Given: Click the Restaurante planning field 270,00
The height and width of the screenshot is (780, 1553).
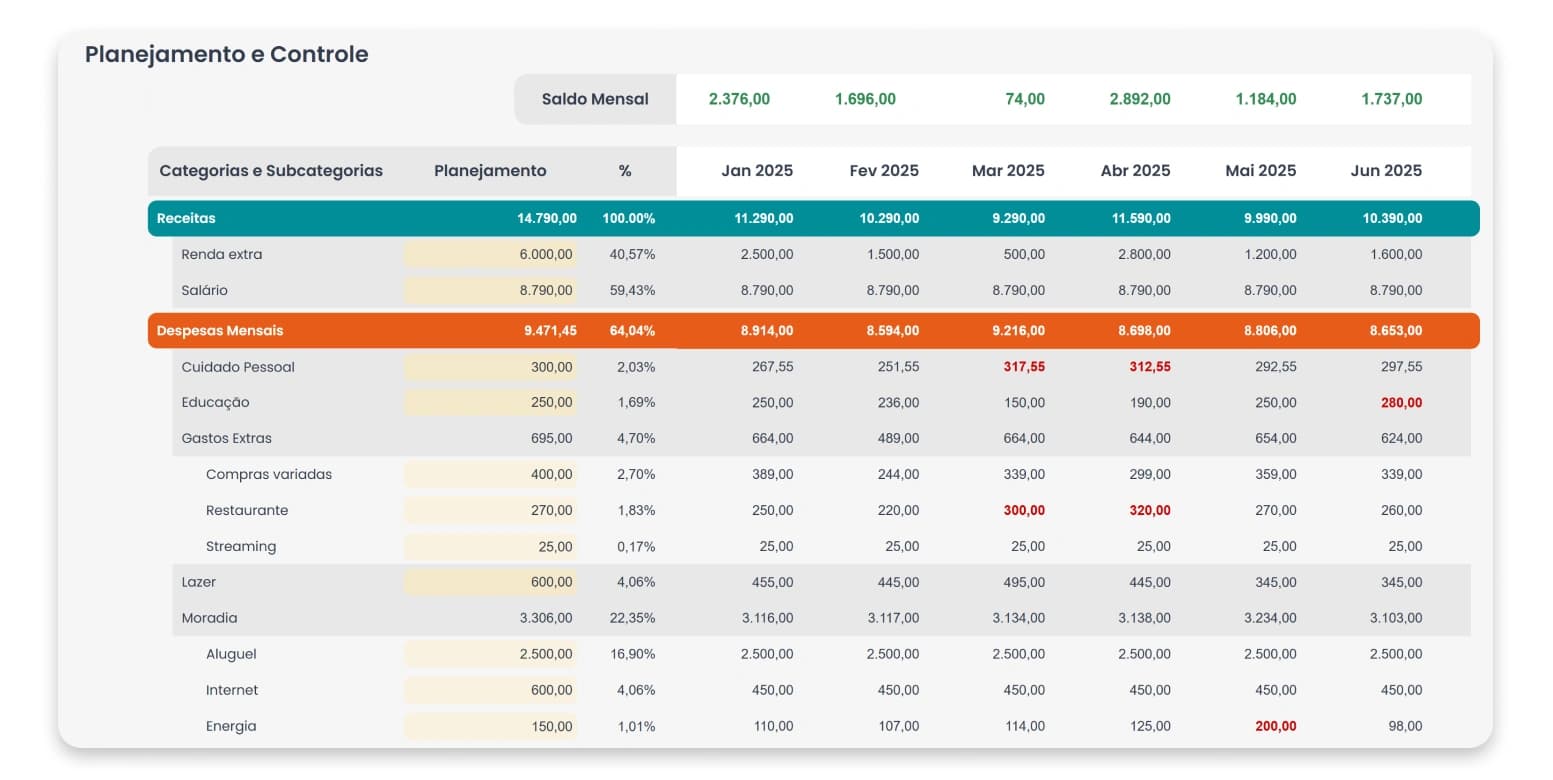Looking at the screenshot, I should tap(491, 510).
